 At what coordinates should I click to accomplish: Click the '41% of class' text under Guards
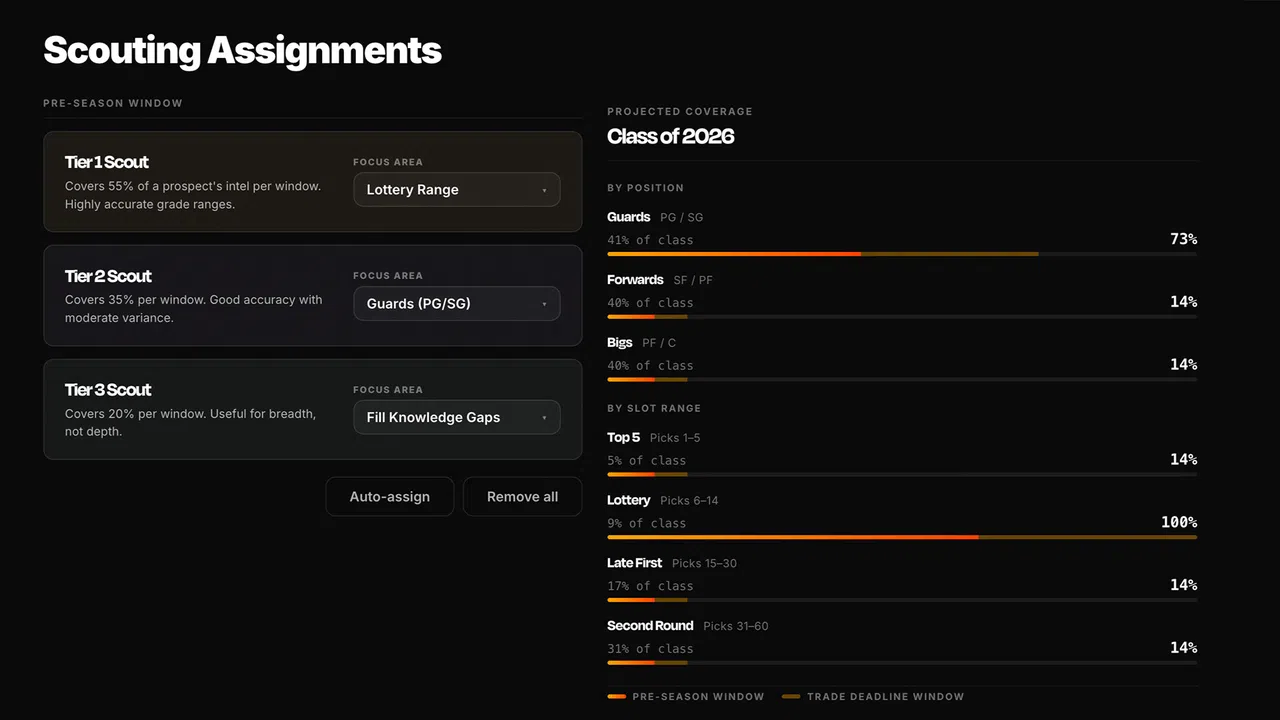tap(650, 240)
